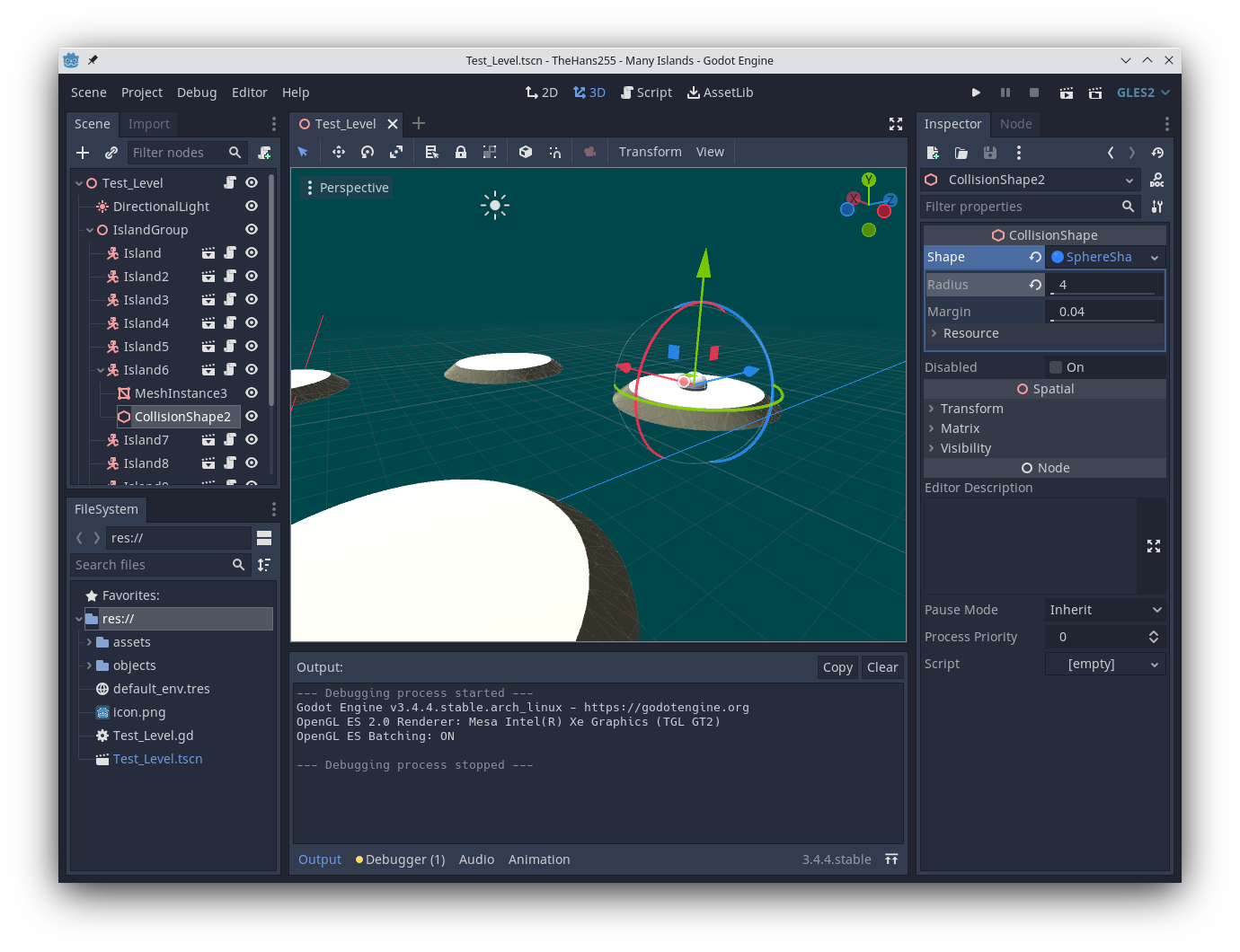Stop the running scene

click(1034, 93)
